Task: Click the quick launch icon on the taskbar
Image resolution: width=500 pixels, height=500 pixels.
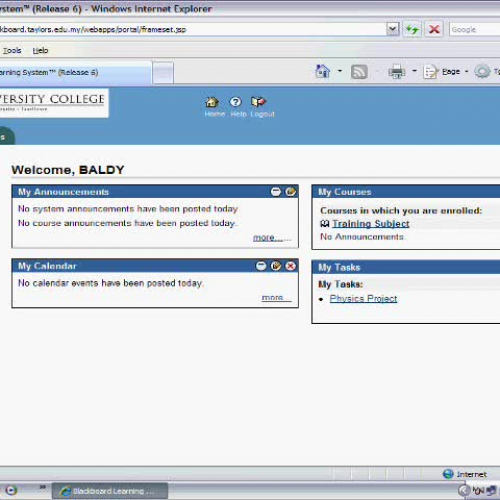Action: (11, 490)
